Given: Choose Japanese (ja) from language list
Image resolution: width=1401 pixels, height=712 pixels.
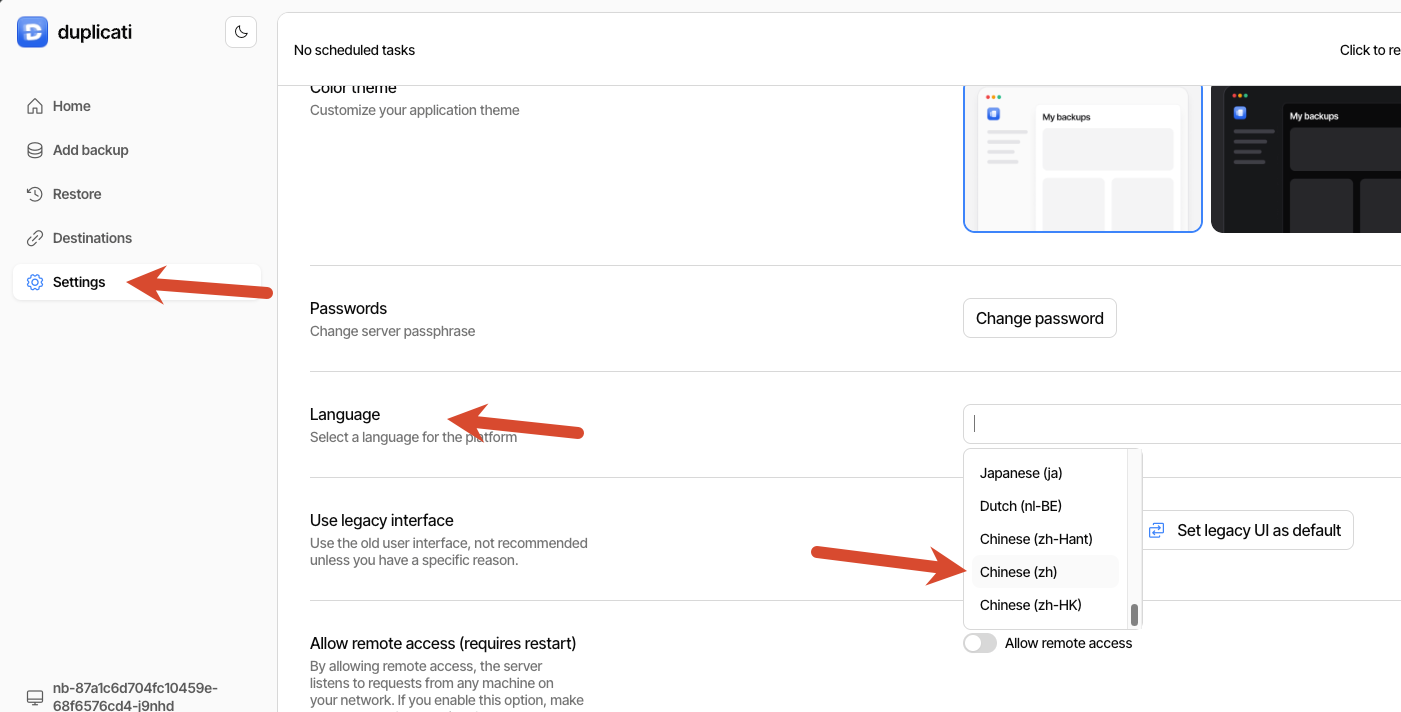Looking at the screenshot, I should (1045, 473).
